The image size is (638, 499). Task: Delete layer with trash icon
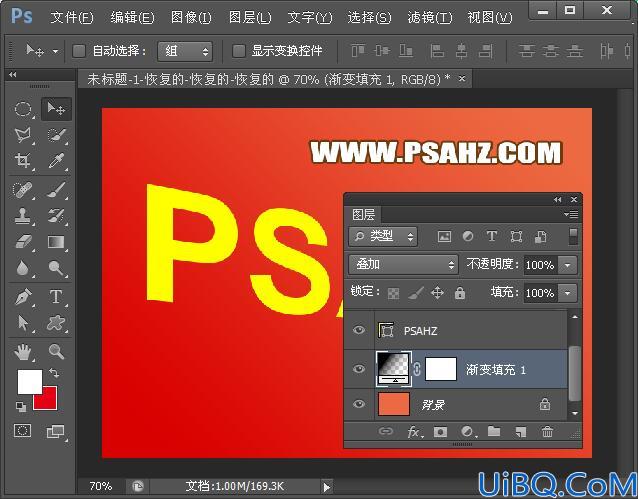click(x=548, y=432)
